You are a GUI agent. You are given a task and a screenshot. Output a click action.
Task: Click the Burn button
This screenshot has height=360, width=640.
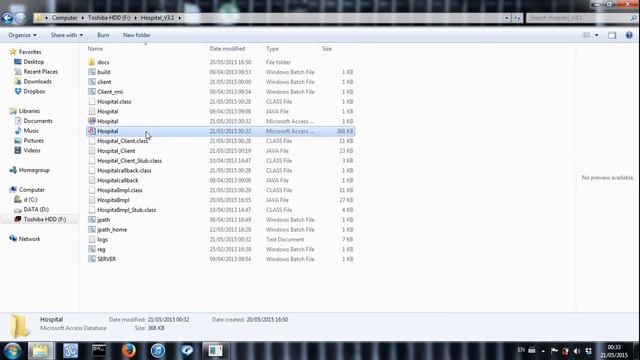(103, 35)
